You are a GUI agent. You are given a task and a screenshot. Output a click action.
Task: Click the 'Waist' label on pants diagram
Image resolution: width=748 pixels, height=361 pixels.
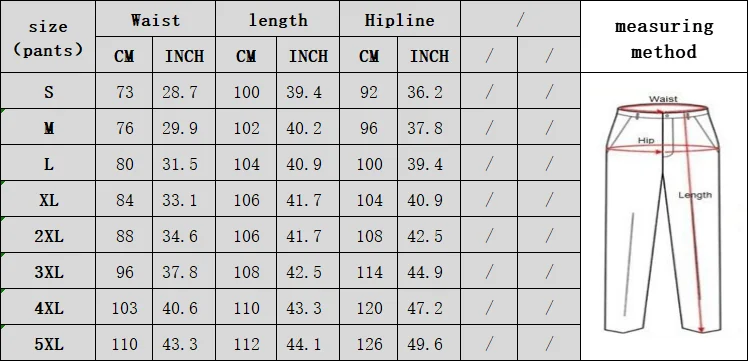click(663, 99)
